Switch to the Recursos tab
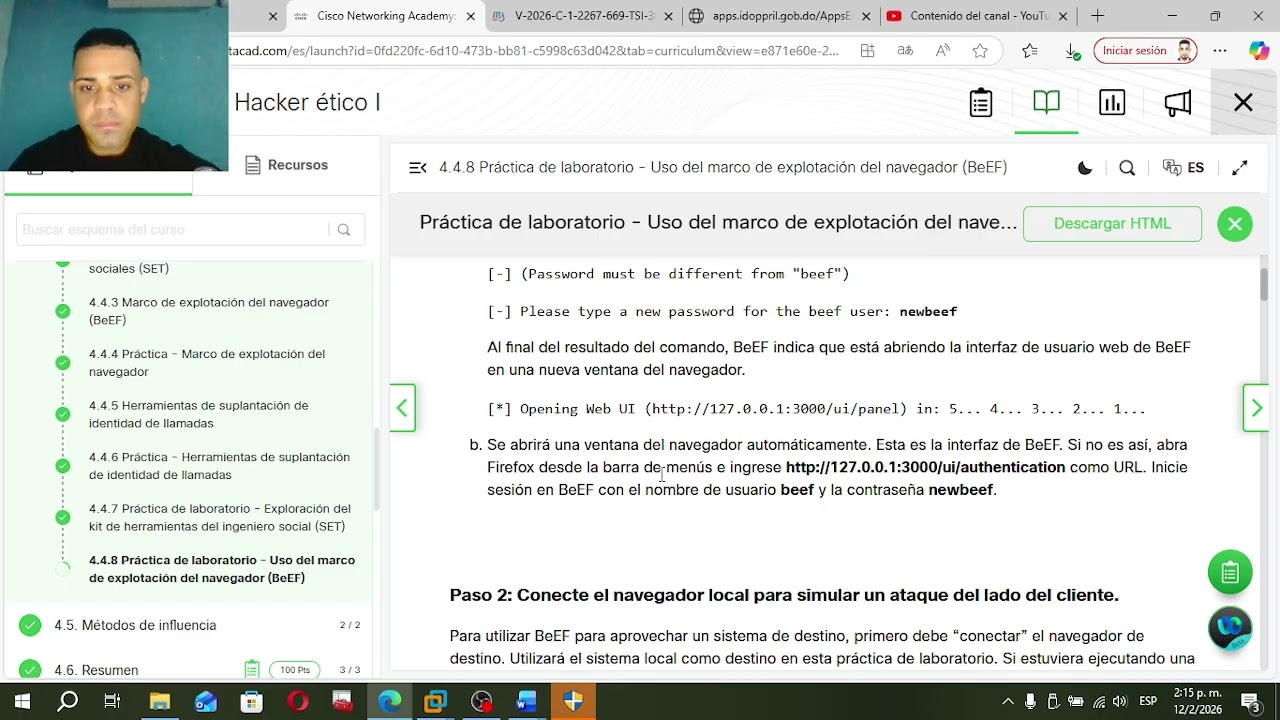Viewport: 1280px width, 720px height. click(x=286, y=165)
